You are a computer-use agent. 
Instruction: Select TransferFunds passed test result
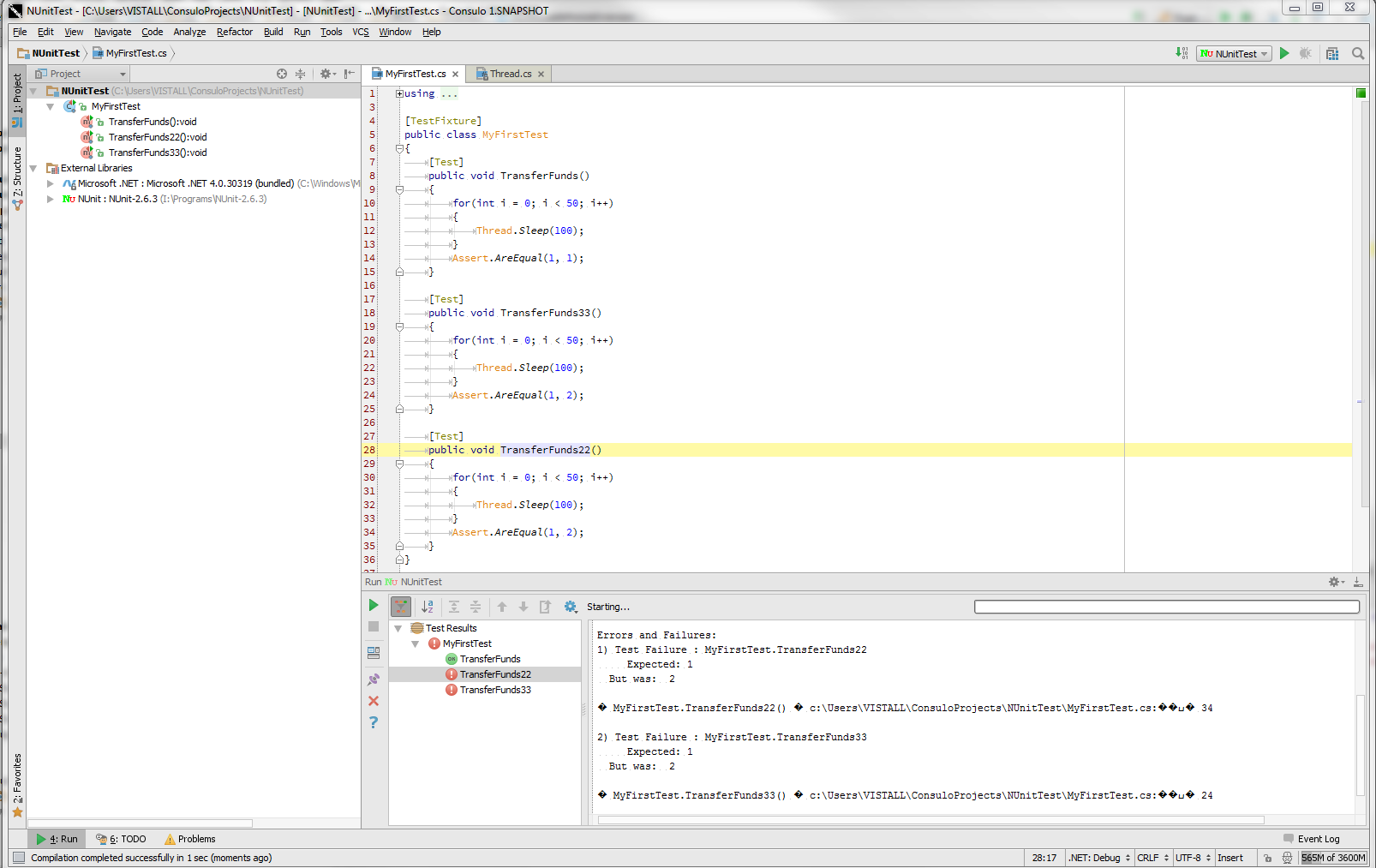(x=485, y=659)
